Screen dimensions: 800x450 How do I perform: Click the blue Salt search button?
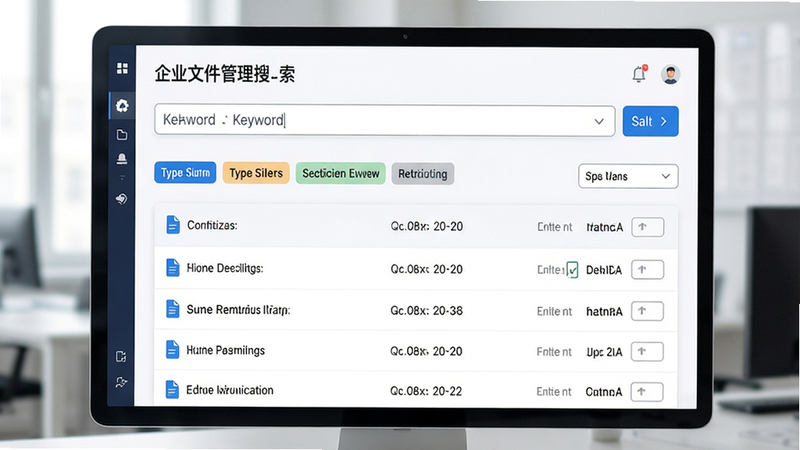(x=651, y=121)
